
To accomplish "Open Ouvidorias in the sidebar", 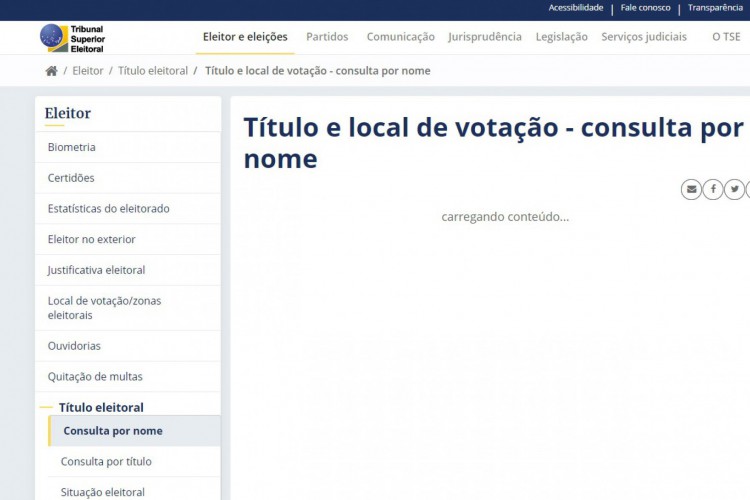I will (x=128, y=346).
